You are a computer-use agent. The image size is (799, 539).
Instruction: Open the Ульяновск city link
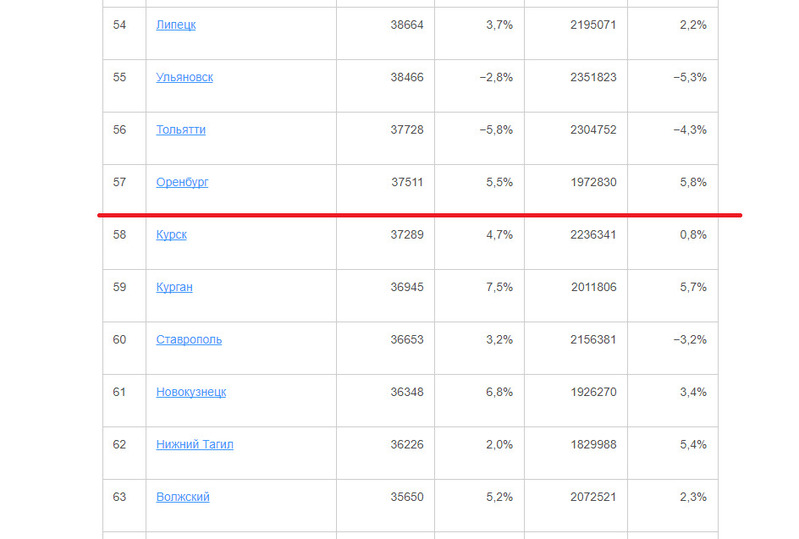tap(184, 77)
